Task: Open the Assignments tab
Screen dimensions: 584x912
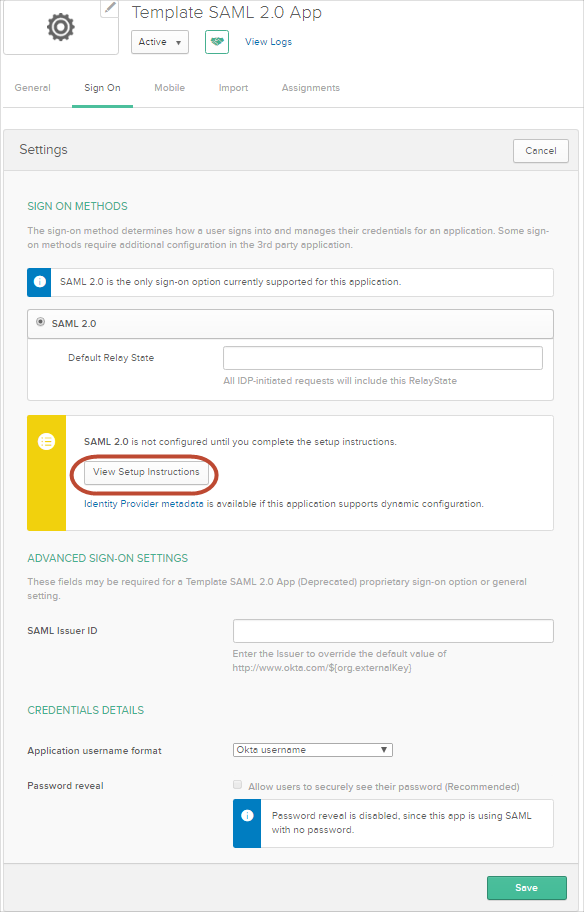Action: tap(311, 88)
